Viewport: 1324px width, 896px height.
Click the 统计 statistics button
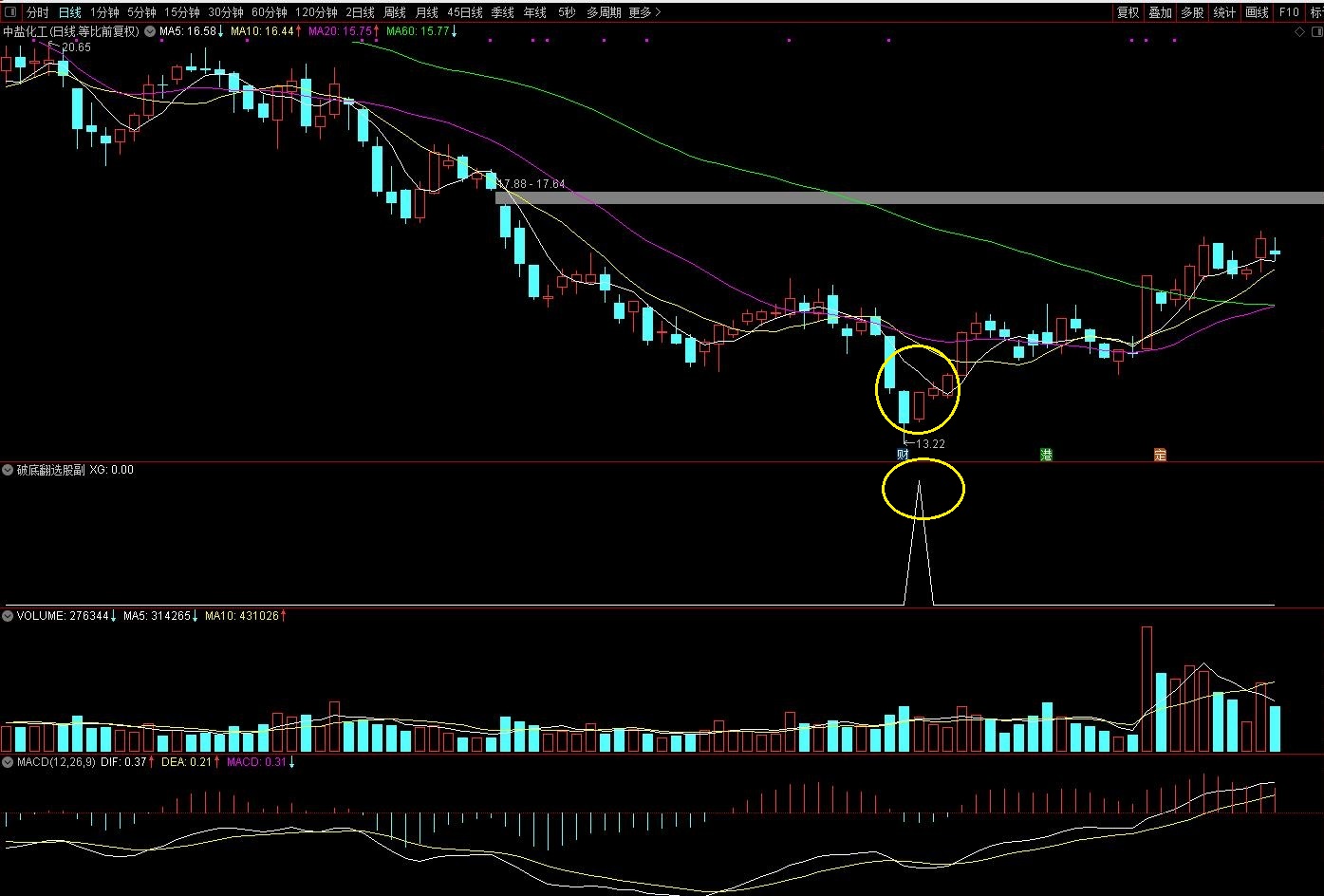click(1224, 12)
